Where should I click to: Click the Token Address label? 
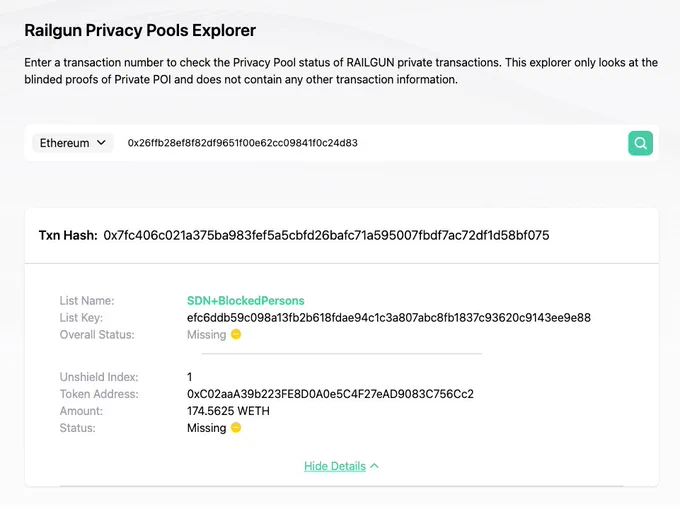(99, 394)
